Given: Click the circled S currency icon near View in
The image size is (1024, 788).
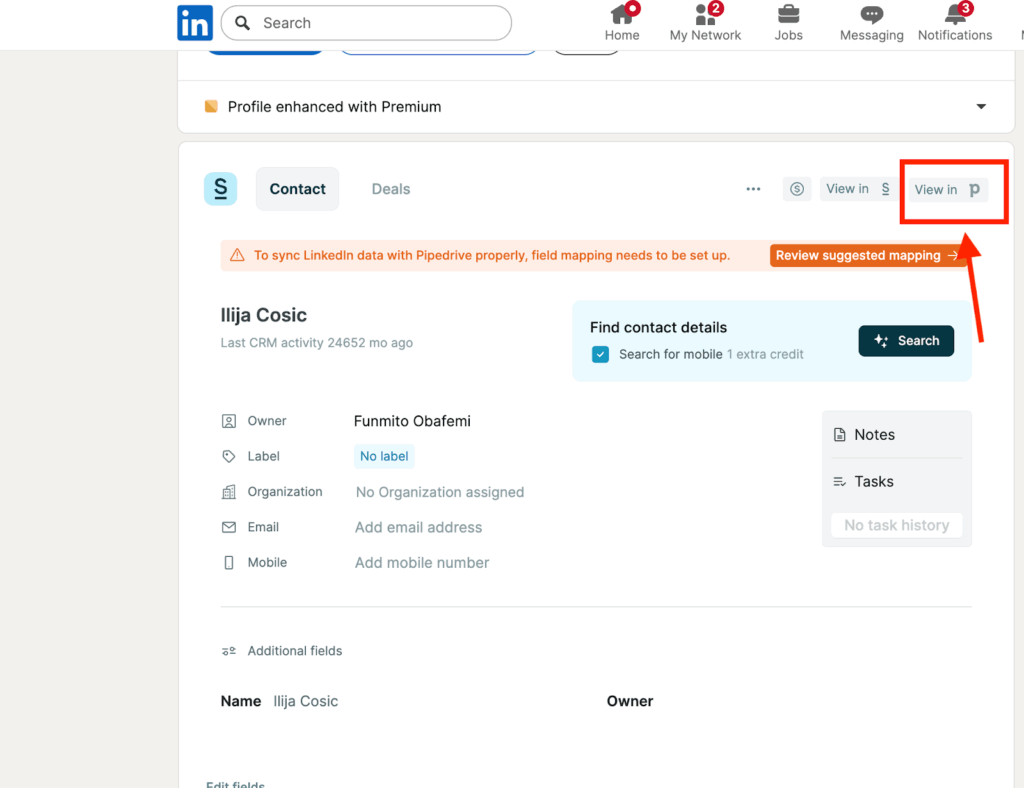Looking at the screenshot, I should coord(796,188).
